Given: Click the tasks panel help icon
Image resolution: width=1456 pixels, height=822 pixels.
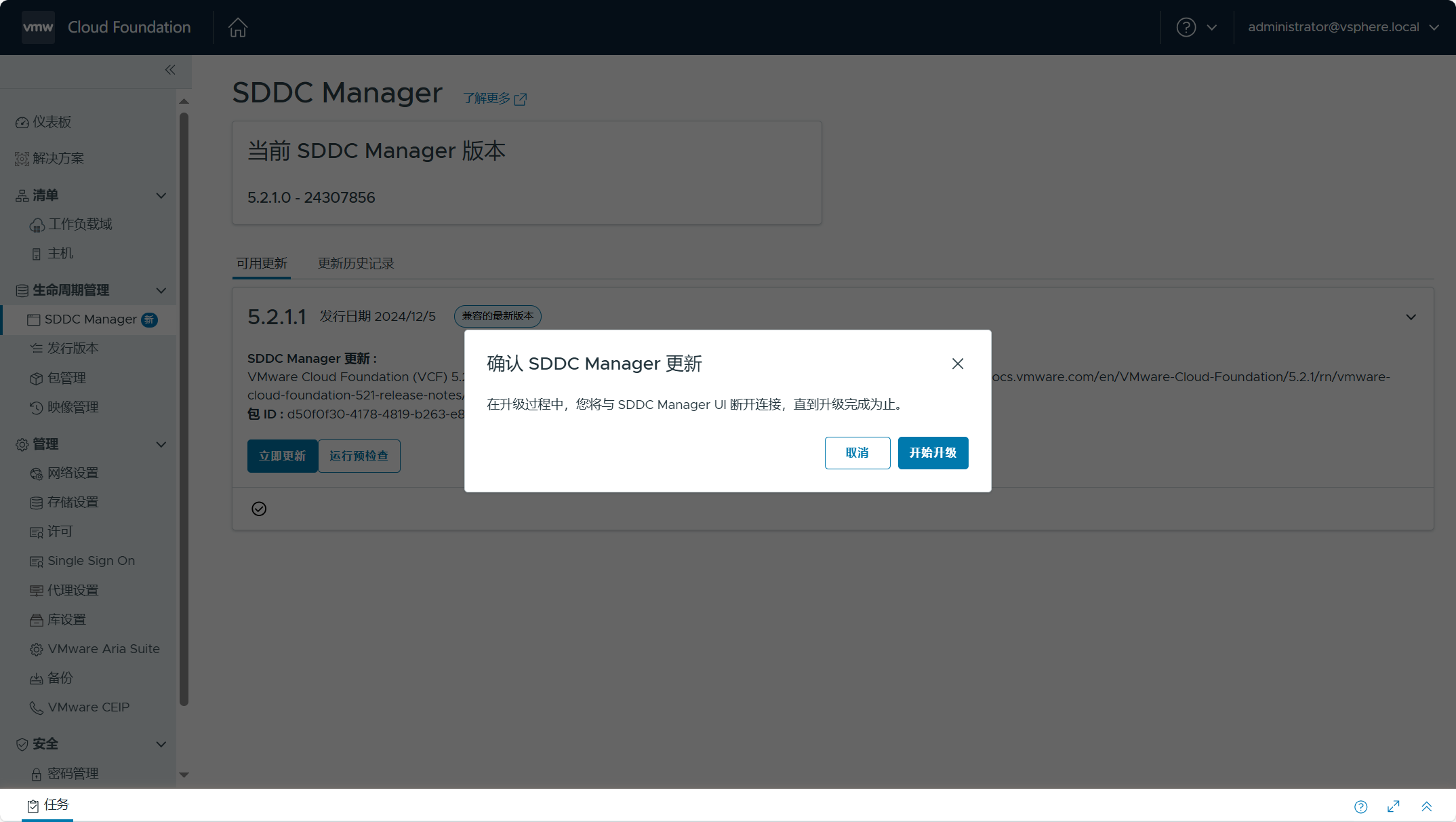Looking at the screenshot, I should pyautogui.click(x=1361, y=806).
